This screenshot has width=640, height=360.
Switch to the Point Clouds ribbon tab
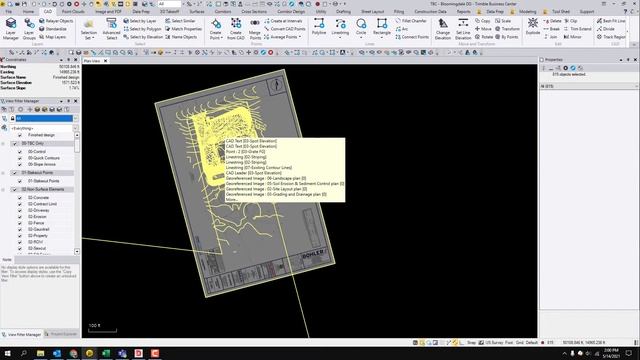73,11
